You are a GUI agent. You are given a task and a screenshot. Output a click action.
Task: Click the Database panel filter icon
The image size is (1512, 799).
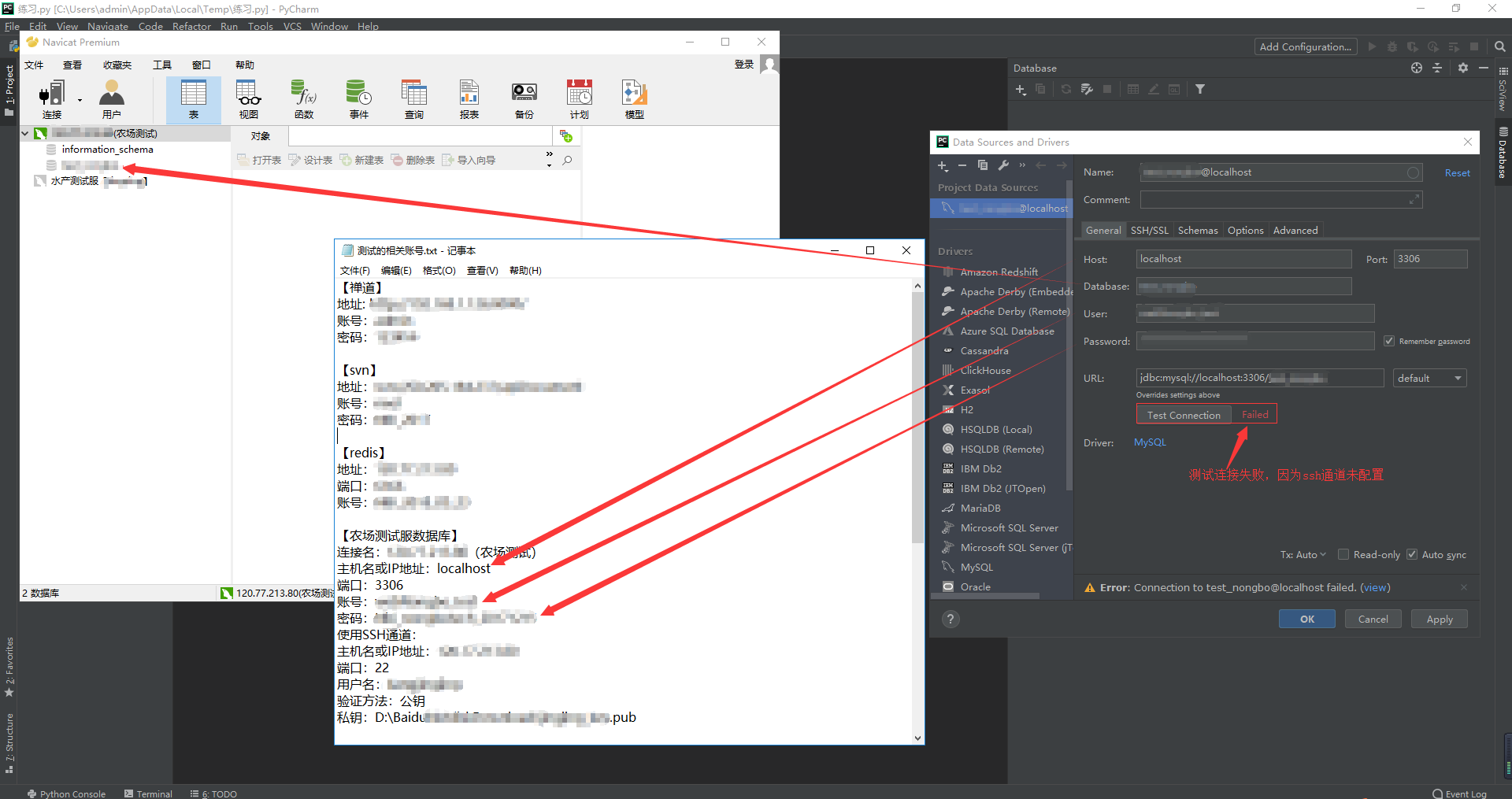point(1200,89)
